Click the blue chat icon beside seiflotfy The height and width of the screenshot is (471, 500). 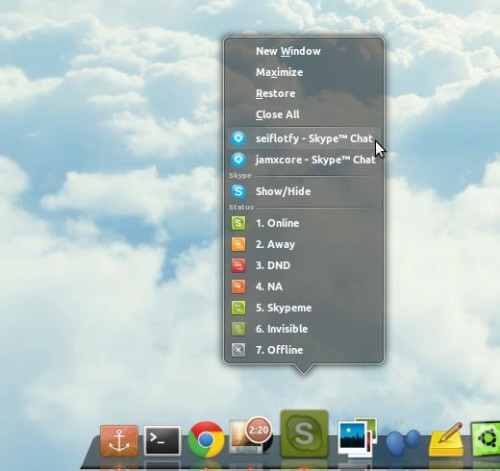pos(238,139)
